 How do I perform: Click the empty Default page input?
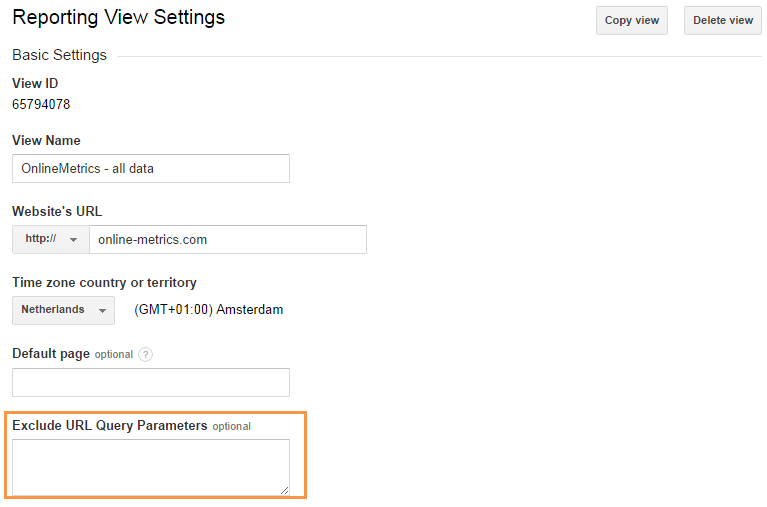pyautogui.click(x=151, y=382)
